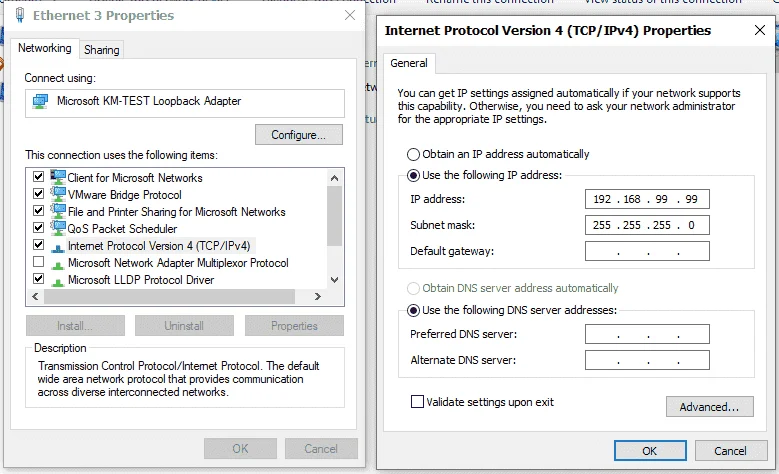
Task: Click Cancel in Ethernet 3 Properties dialog
Action: [x=321, y=449]
